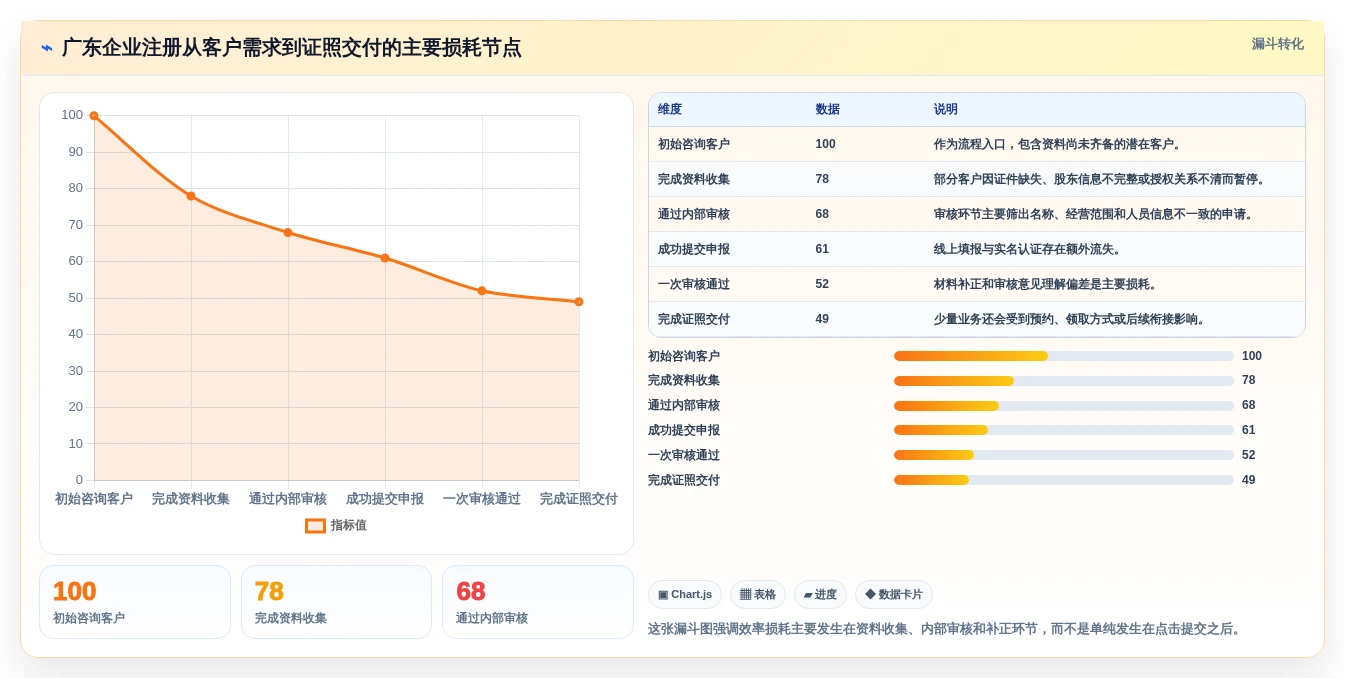Click the 通过内部审核 point on line chart

point(288,232)
